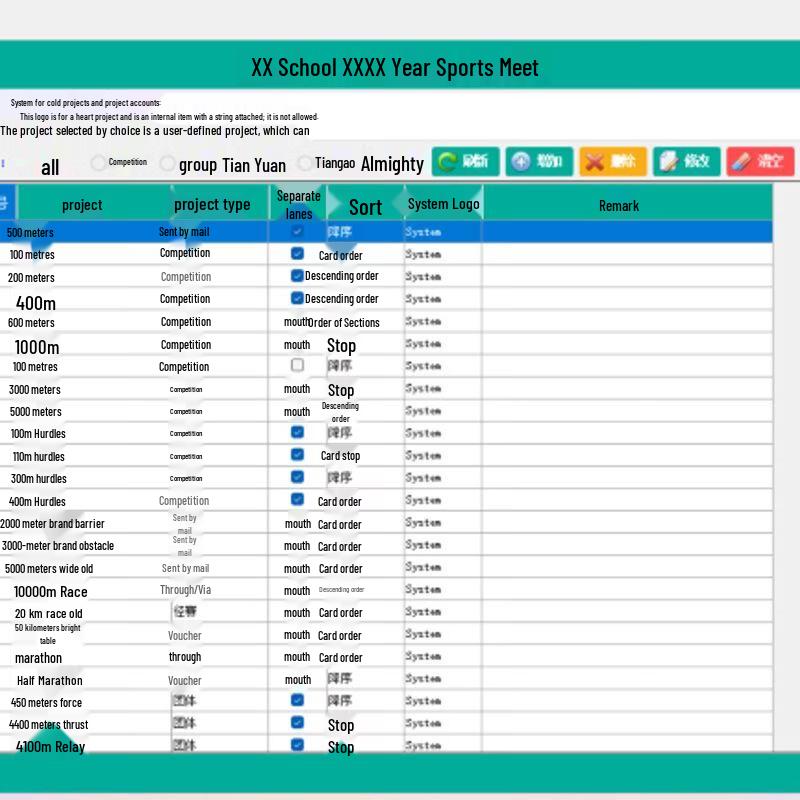Click empty Remark cell of 1000m row
800x800 pixels.
pyautogui.click(x=627, y=343)
